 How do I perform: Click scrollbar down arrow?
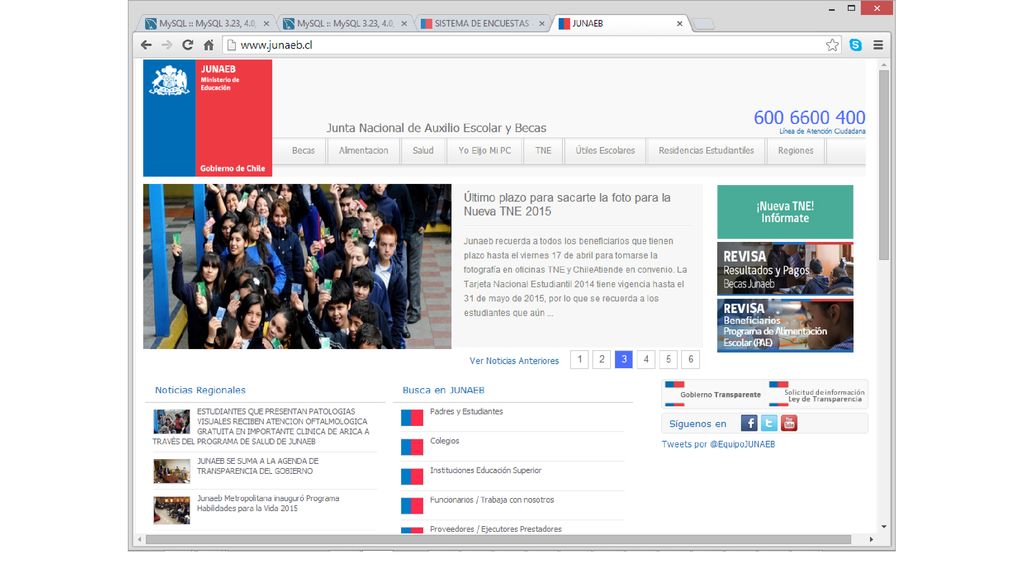(x=884, y=526)
